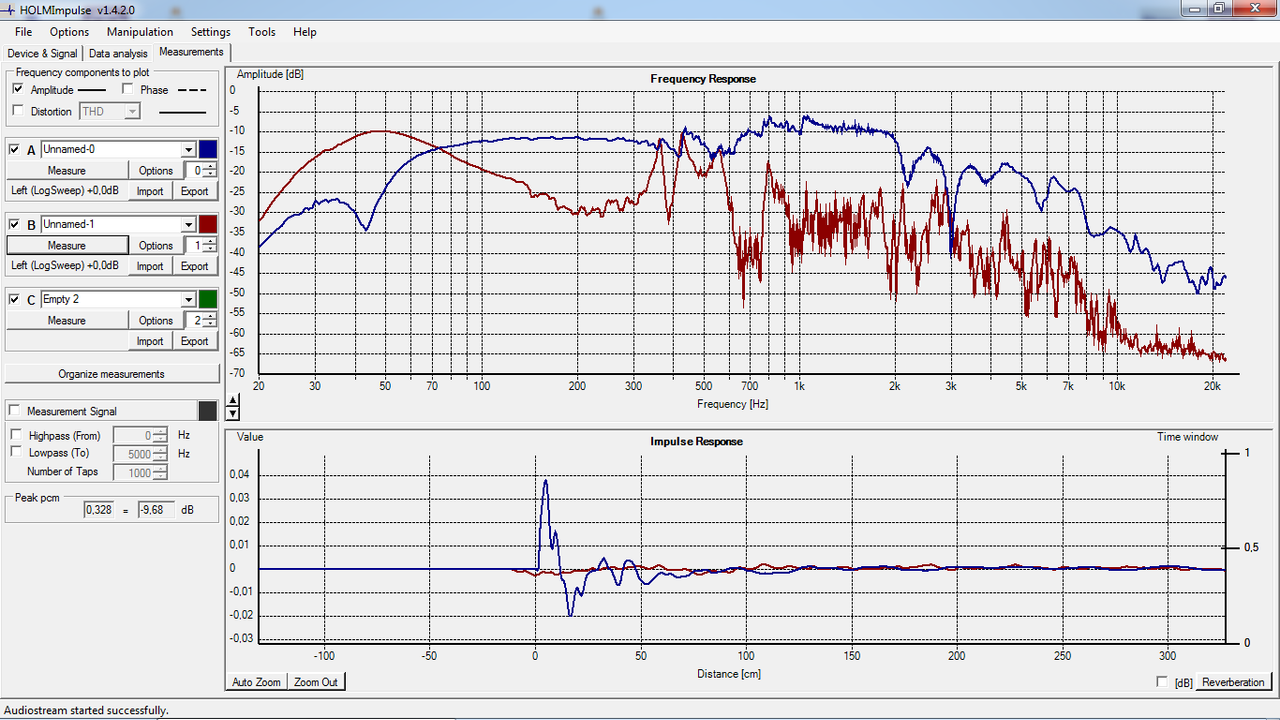Image resolution: width=1280 pixels, height=720 pixels.
Task: Open the THD distortion dropdown
Action: [132, 112]
